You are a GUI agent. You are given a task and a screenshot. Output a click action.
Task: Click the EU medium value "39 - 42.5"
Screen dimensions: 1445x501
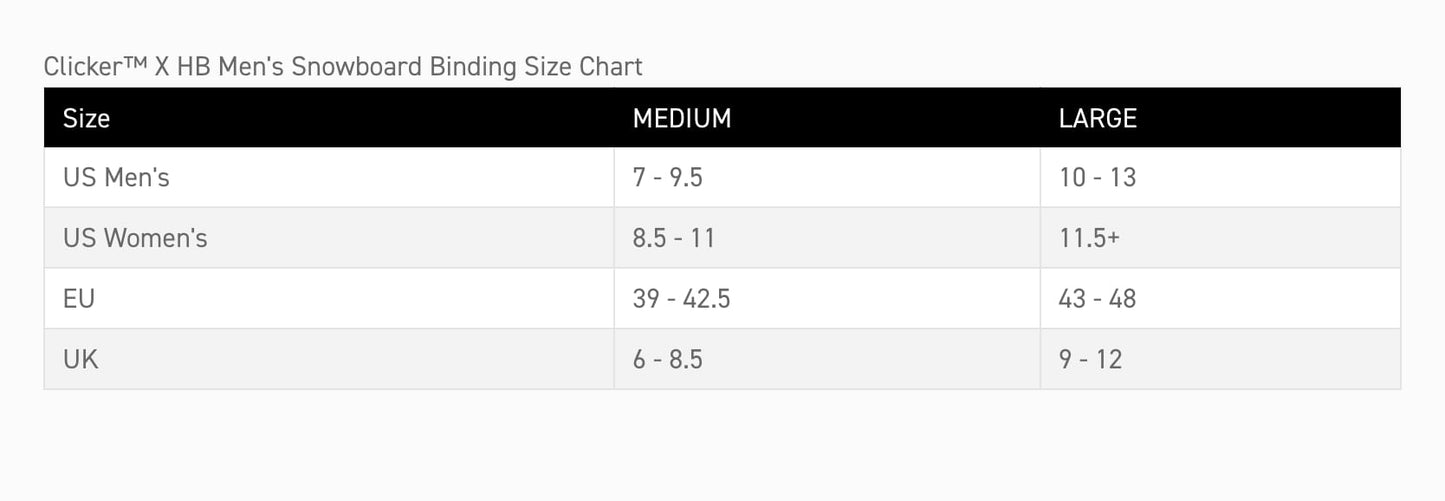click(x=681, y=298)
